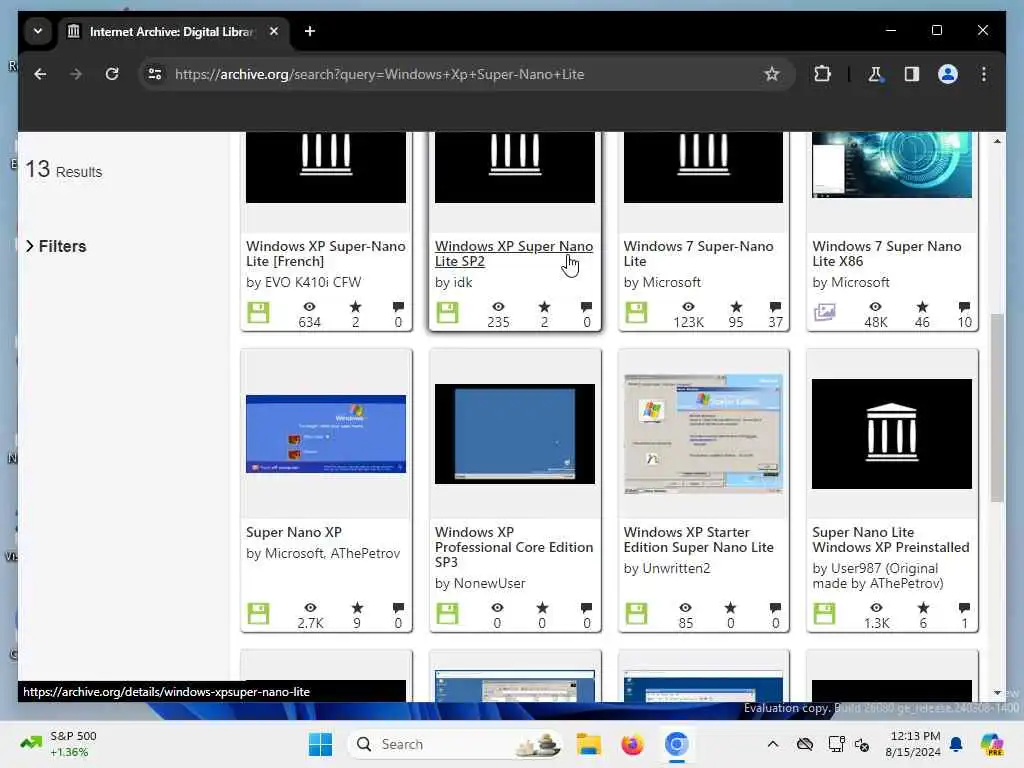Open Super Nano Lite Windows XP Preinstalled
1024x768 pixels.
(x=891, y=539)
